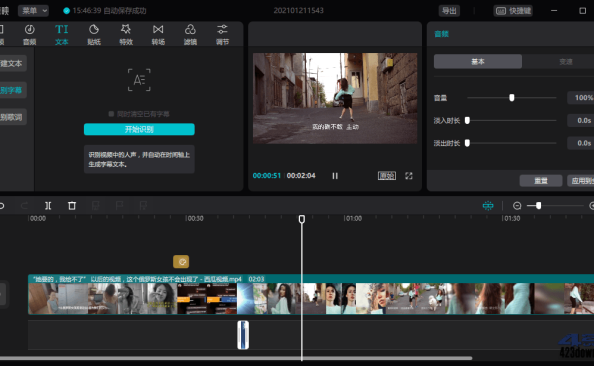This screenshot has width=594, height=366.
Task: Click the 淡出时长 fade-out slider handle
Action: pyautogui.click(x=467, y=143)
